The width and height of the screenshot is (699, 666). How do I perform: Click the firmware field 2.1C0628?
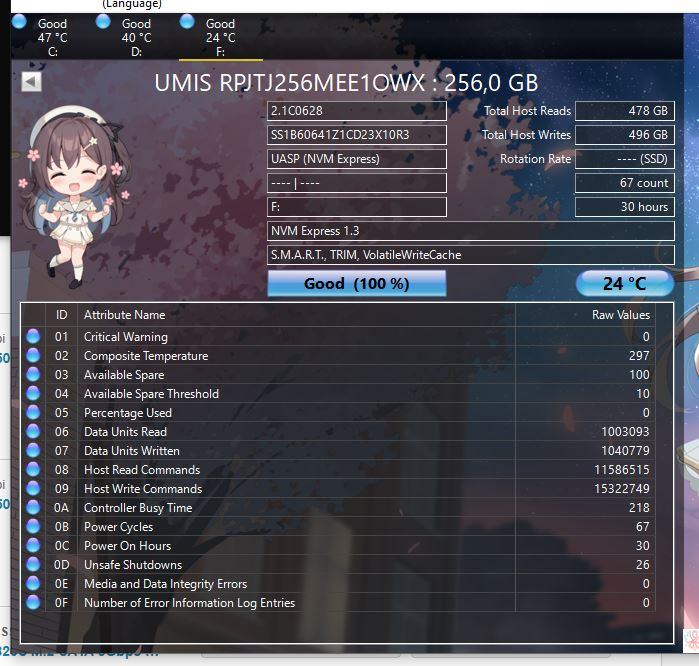pyautogui.click(x=357, y=111)
